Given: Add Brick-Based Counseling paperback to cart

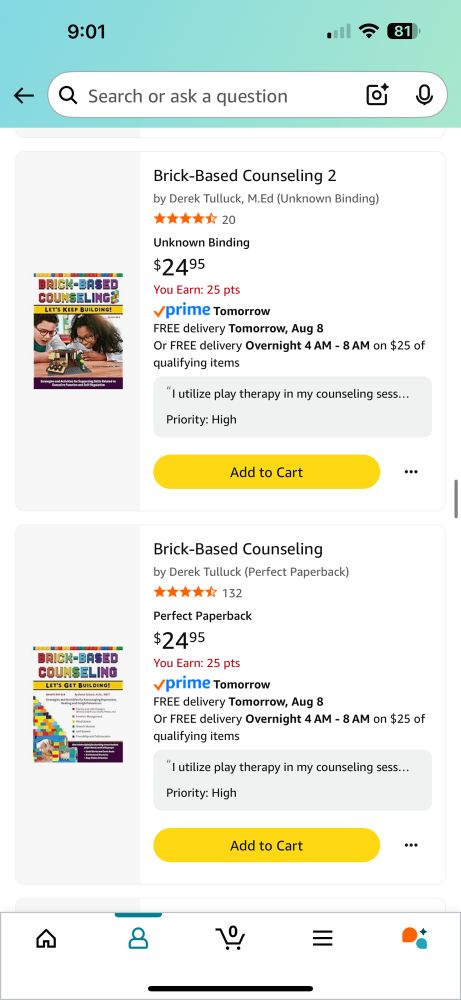Looking at the screenshot, I should (x=267, y=845).
